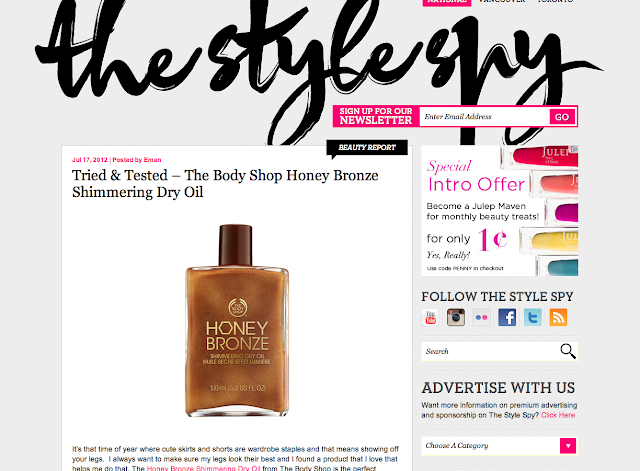
Task: Subscribe using the orange RSS feed icon
Action: tap(558, 318)
